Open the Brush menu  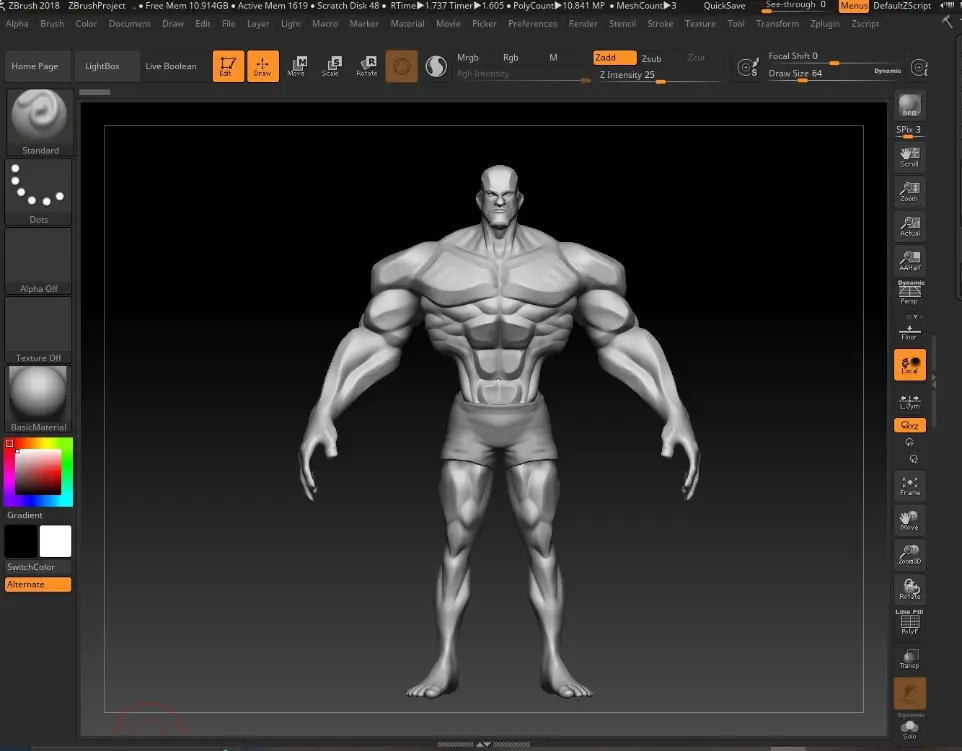[x=52, y=24]
